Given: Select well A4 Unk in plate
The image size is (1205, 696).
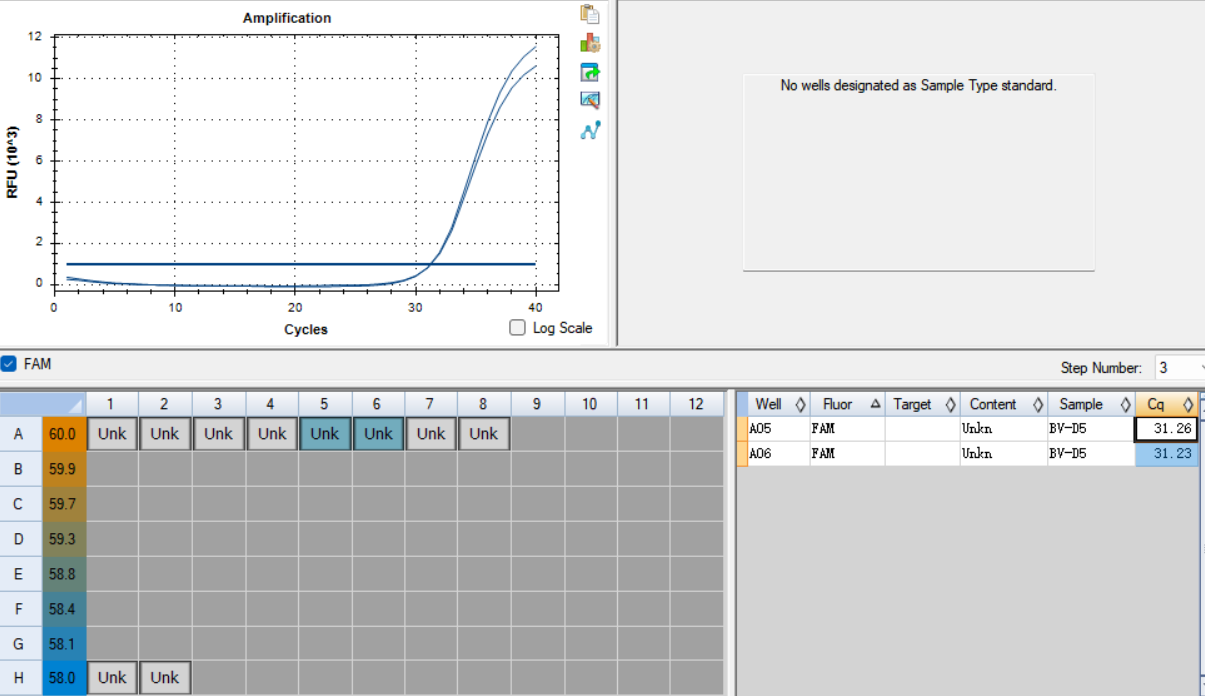Looking at the screenshot, I should pos(271,434).
